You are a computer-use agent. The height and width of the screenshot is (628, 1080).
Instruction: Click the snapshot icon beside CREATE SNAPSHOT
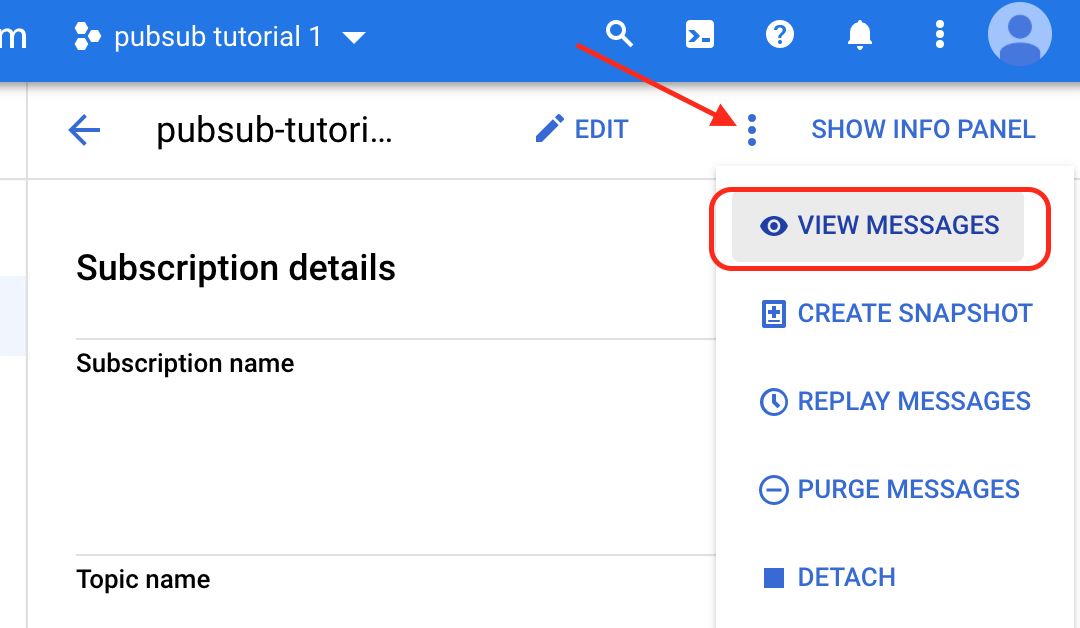[773, 314]
